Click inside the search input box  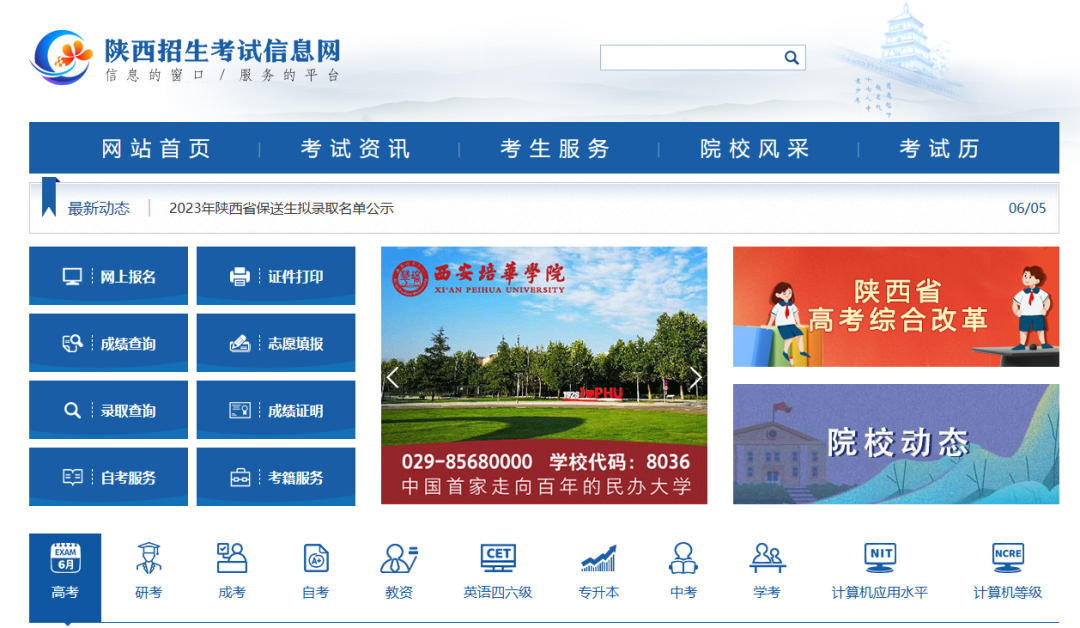pyautogui.click(x=690, y=57)
